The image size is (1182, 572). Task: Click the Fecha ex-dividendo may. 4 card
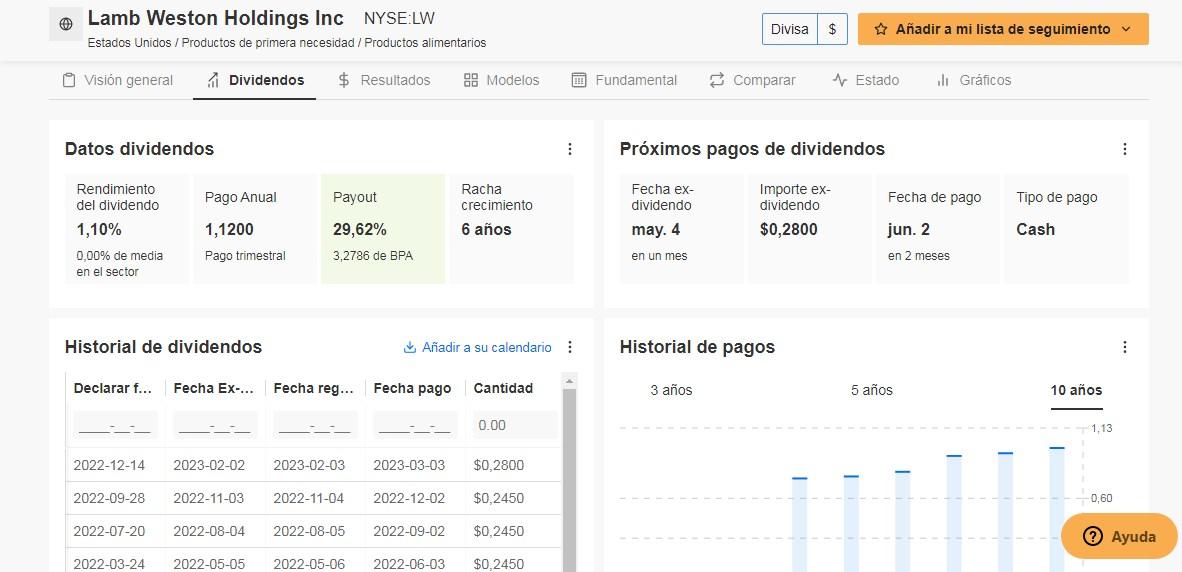(x=681, y=229)
